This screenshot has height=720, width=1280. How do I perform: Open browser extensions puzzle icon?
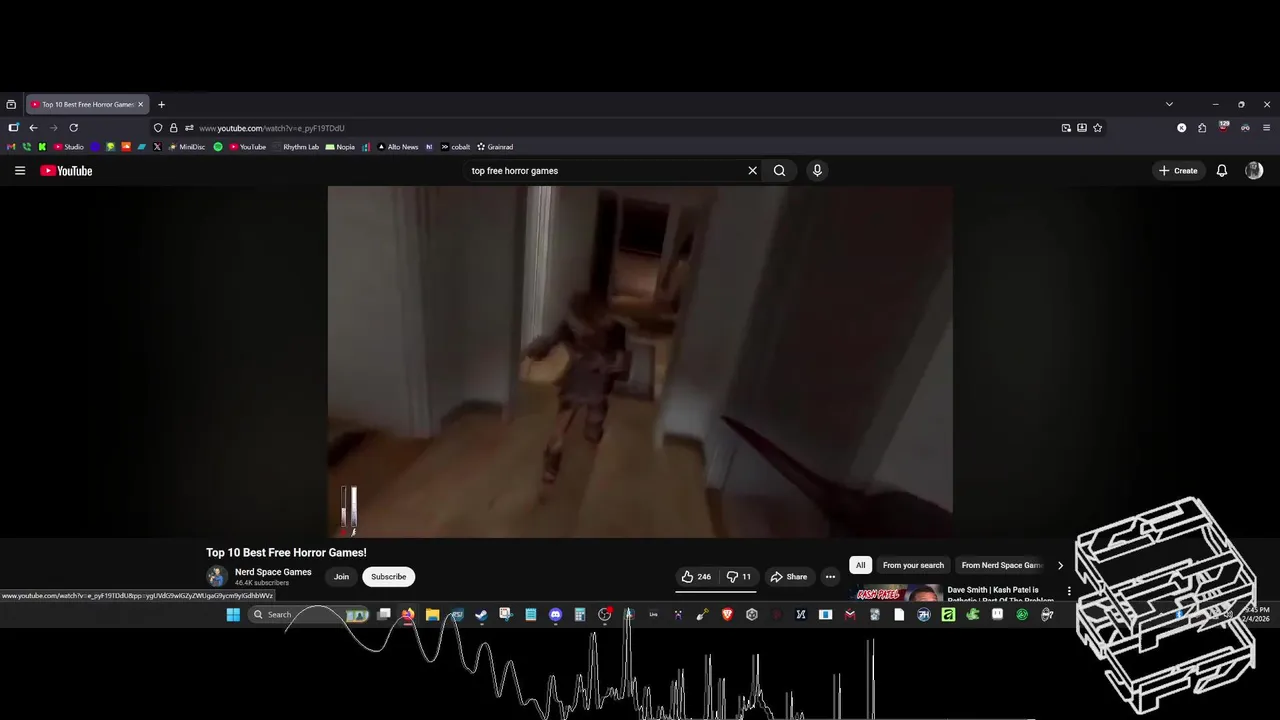[x=1202, y=128]
